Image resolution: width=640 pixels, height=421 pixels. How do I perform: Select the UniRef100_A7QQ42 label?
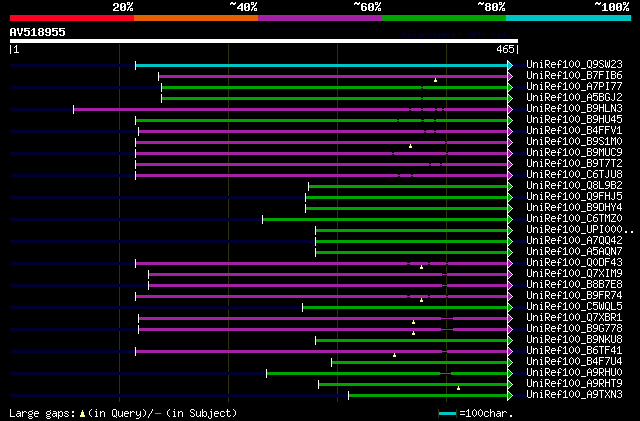point(574,241)
